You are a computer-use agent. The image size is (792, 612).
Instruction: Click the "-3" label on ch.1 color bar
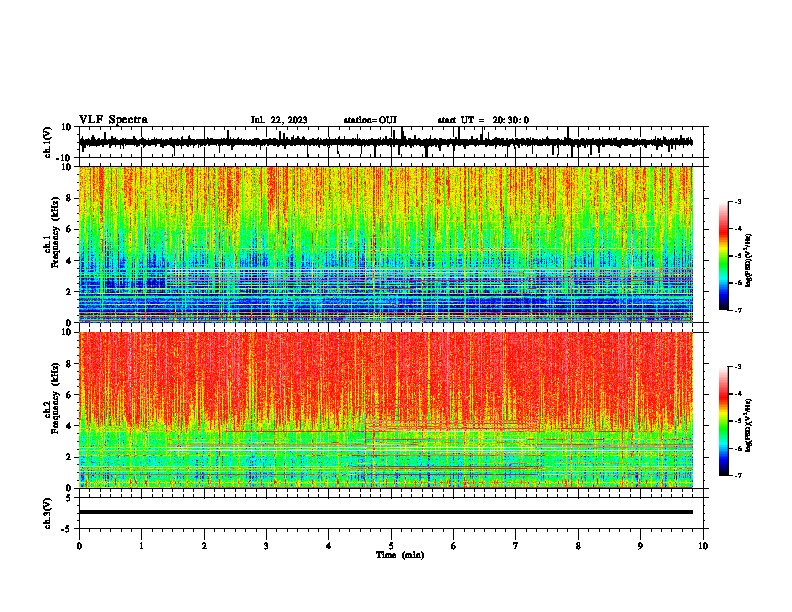(x=738, y=201)
